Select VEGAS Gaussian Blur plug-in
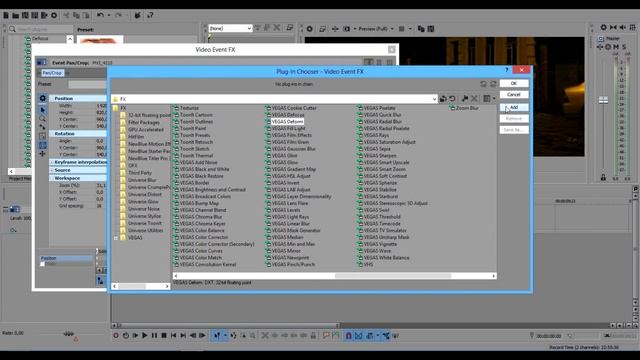The width and height of the screenshot is (640, 360). [293, 149]
